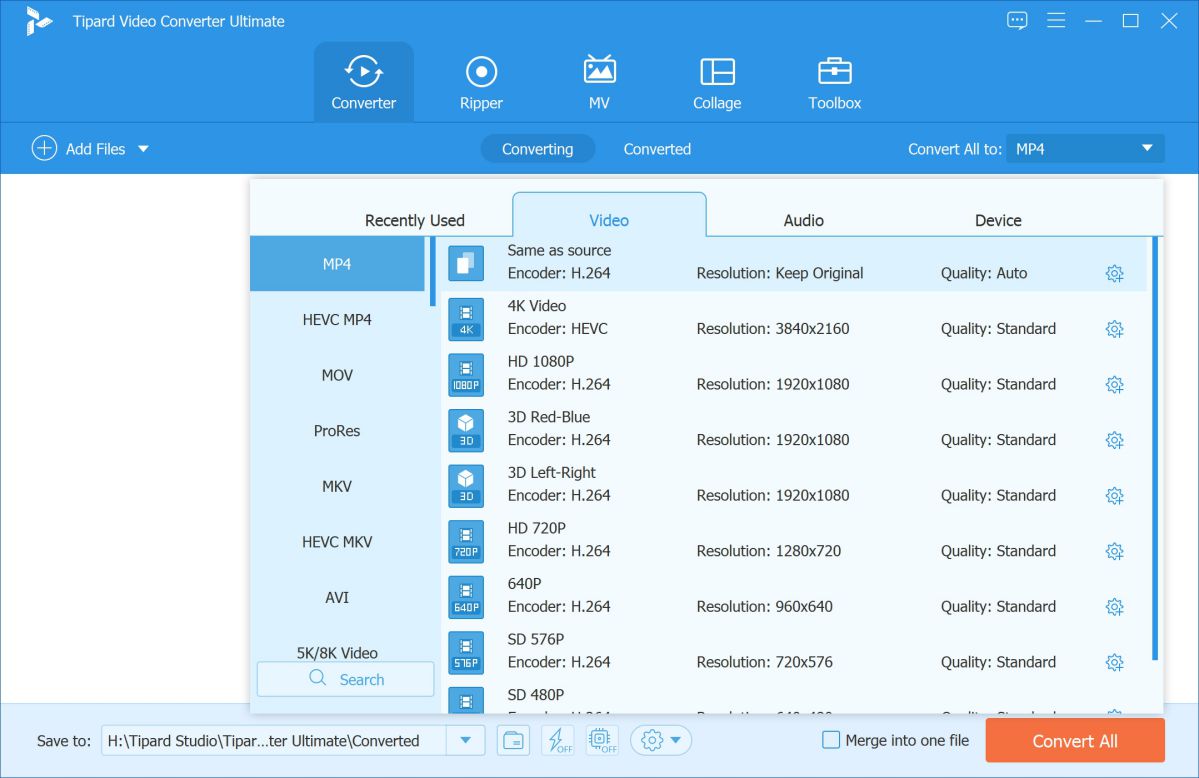Expand the Add Files dropdown arrow
This screenshot has height=778, width=1199.
coord(143,149)
